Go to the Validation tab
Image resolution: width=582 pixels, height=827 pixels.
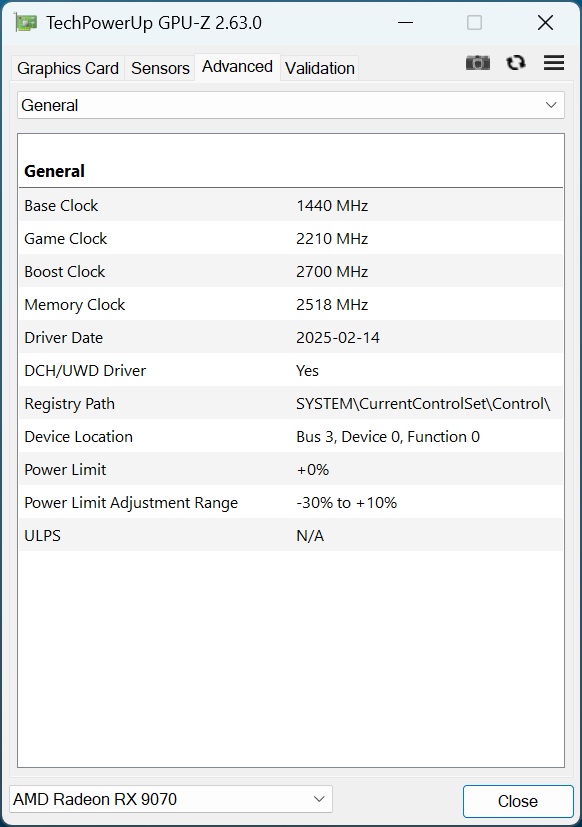tap(320, 68)
